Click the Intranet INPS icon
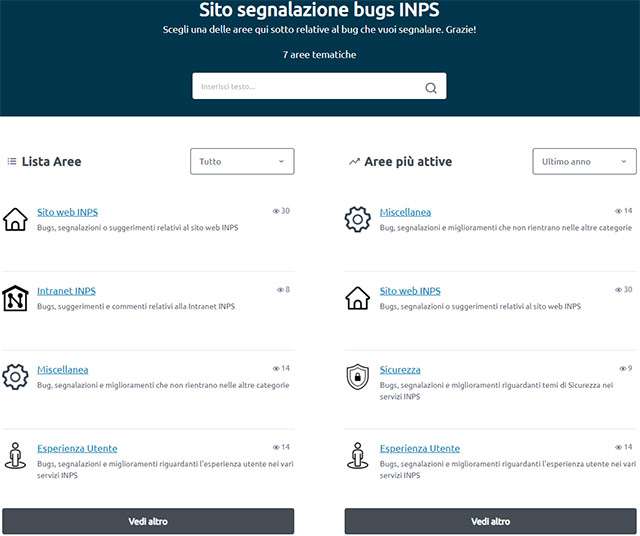 pyautogui.click(x=15, y=298)
